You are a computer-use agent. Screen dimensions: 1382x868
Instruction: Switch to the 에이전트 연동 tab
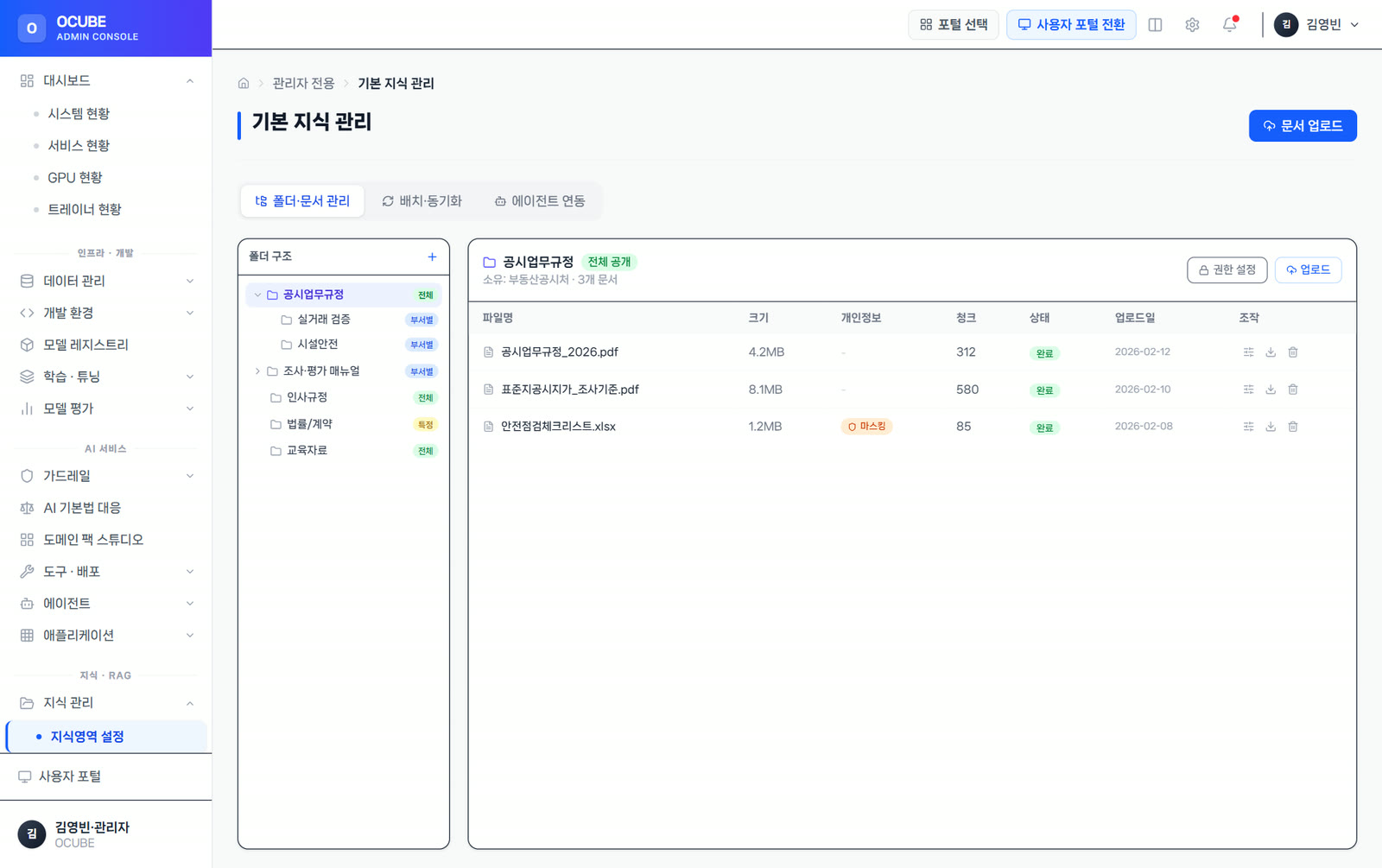click(540, 201)
